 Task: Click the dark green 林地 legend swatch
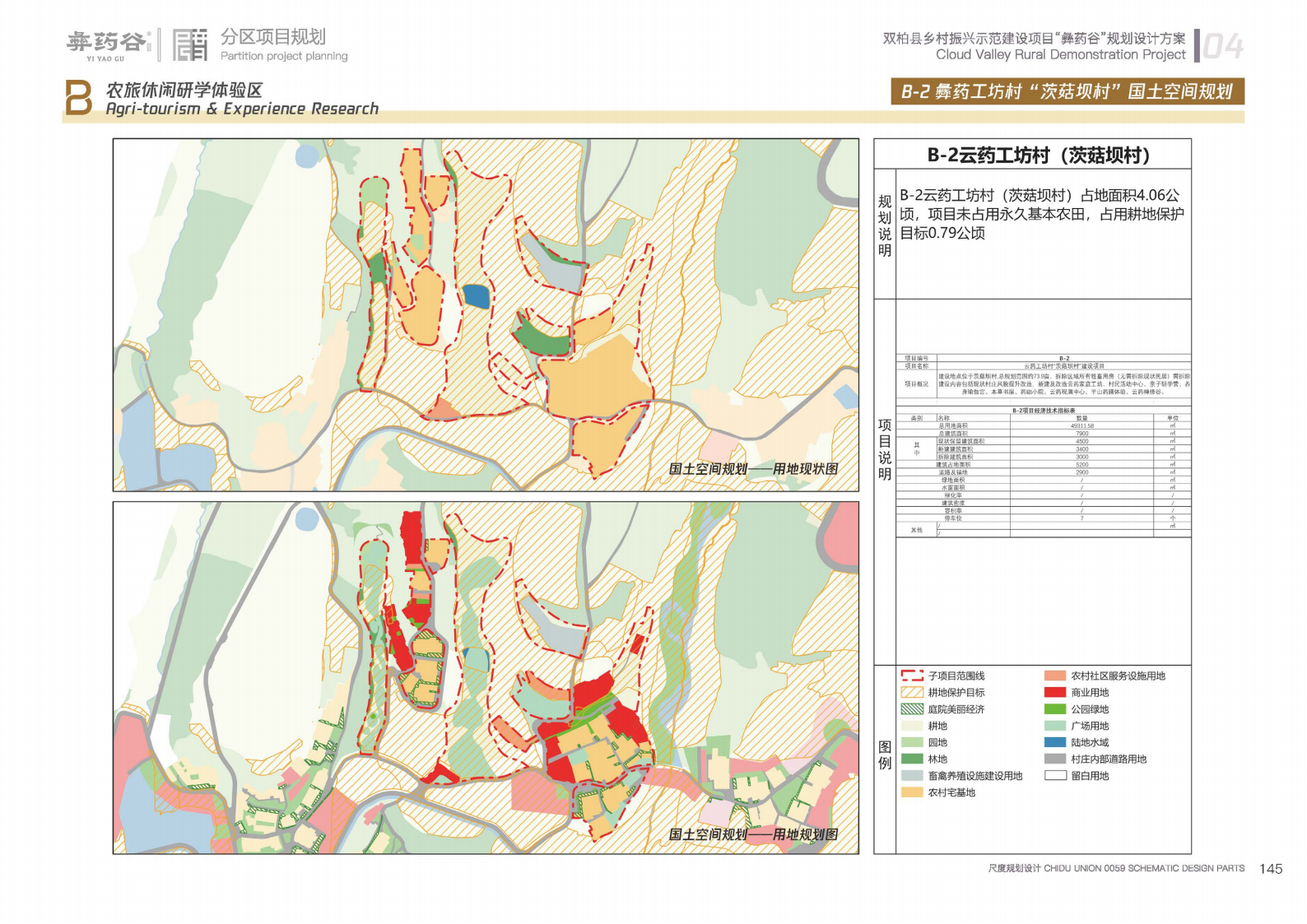click(x=912, y=759)
